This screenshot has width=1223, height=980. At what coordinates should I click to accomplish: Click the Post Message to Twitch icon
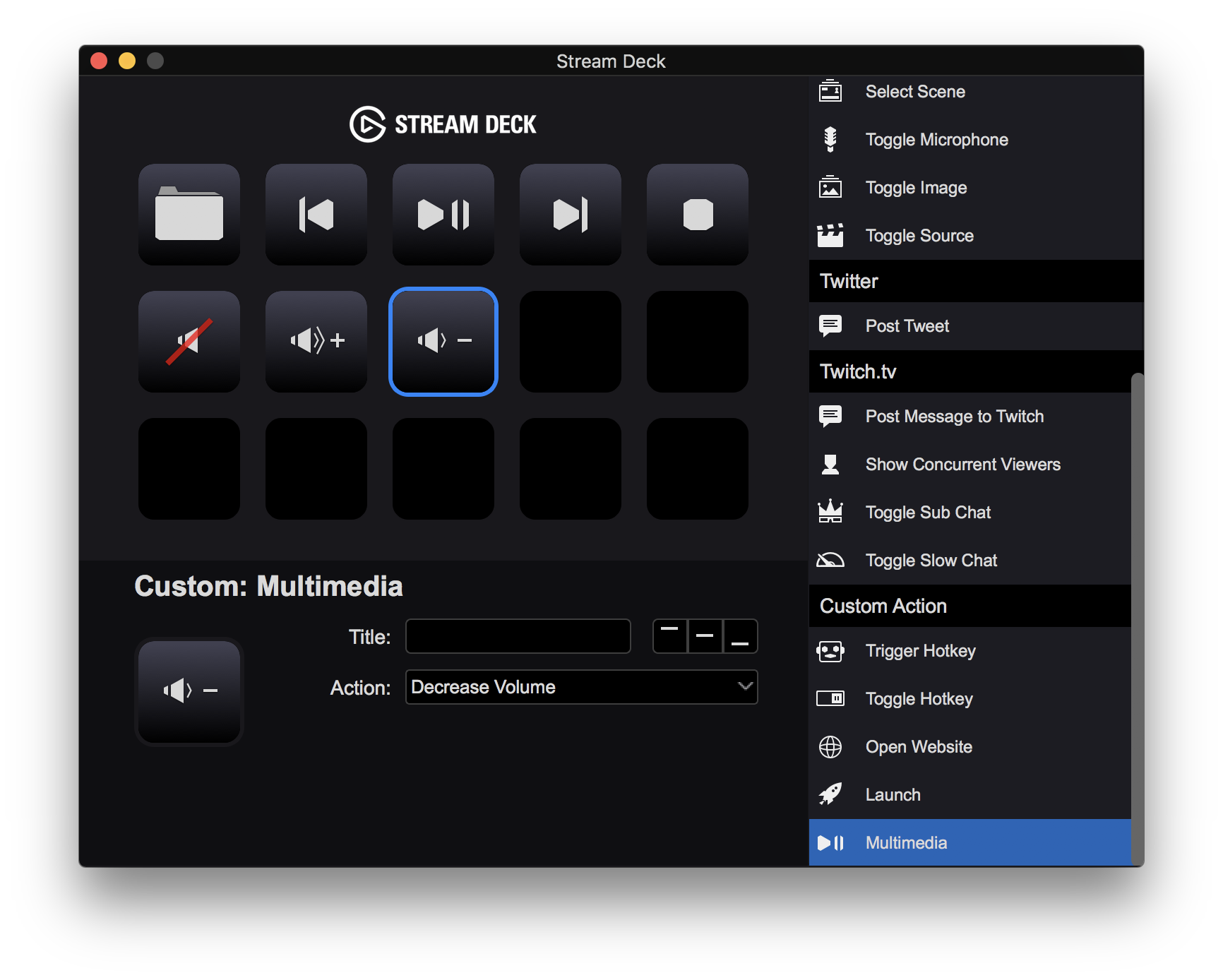(x=830, y=416)
